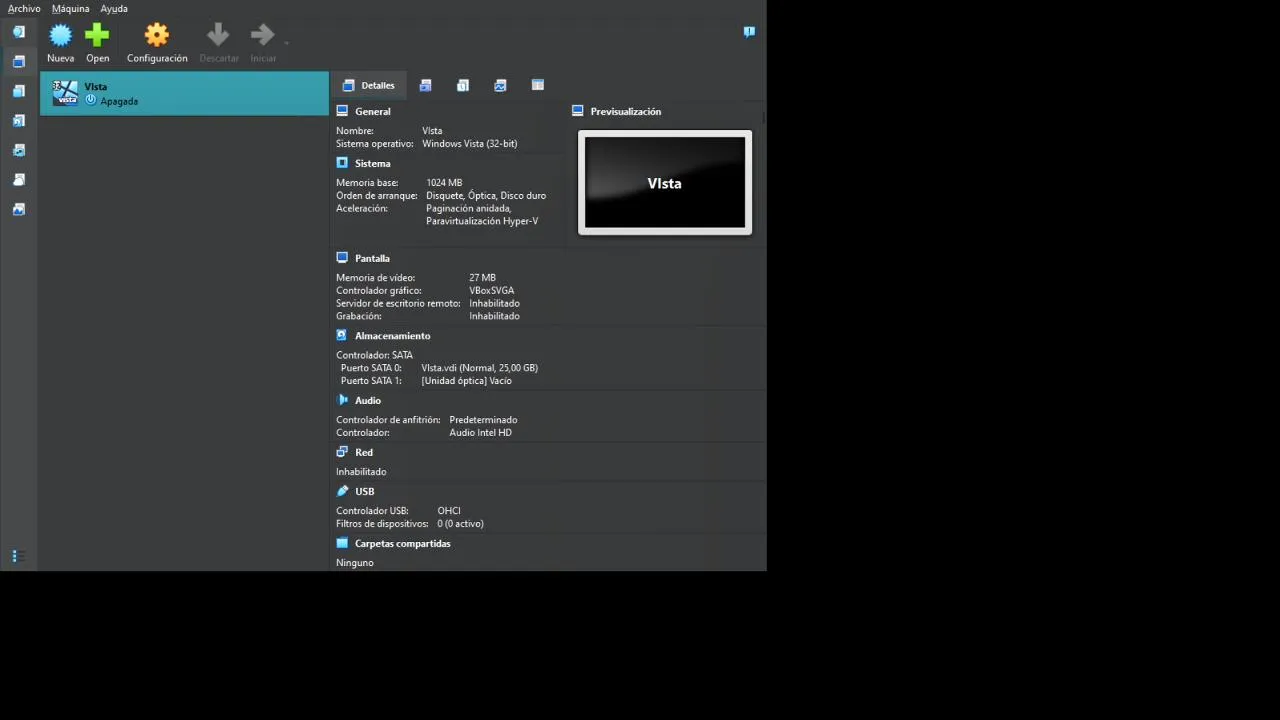Click the Previsualización monitor icon
Image resolution: width=1280 pixels, height=720 pixels.
(x=577, y=111)
